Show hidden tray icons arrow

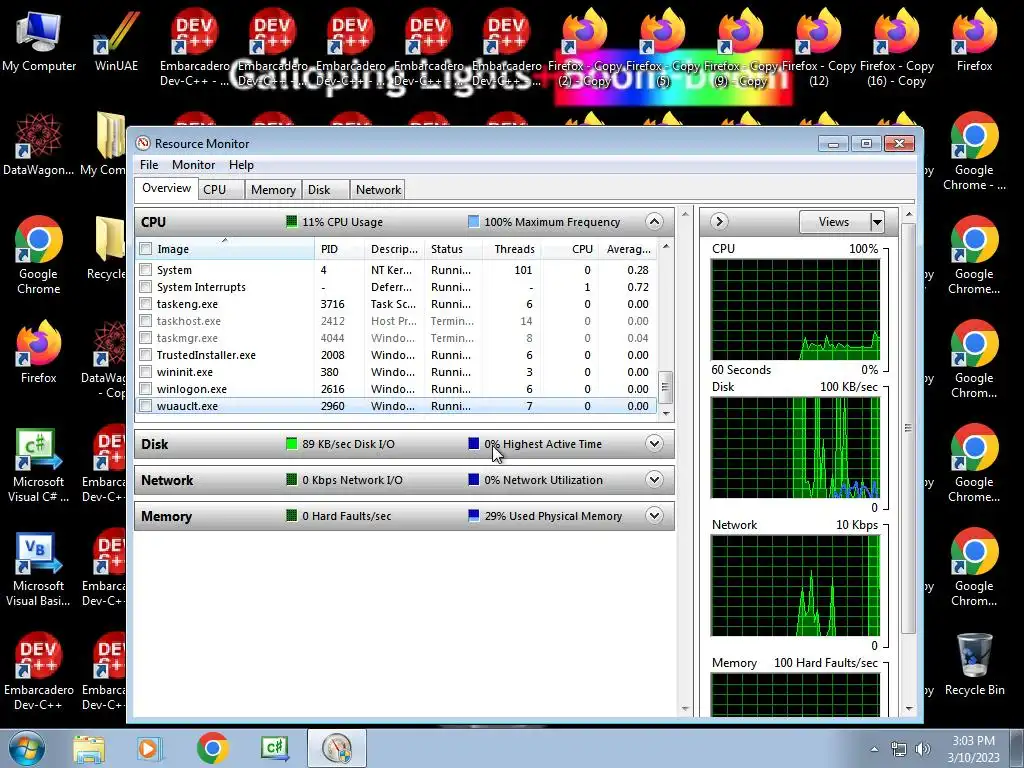pos(874,749)
